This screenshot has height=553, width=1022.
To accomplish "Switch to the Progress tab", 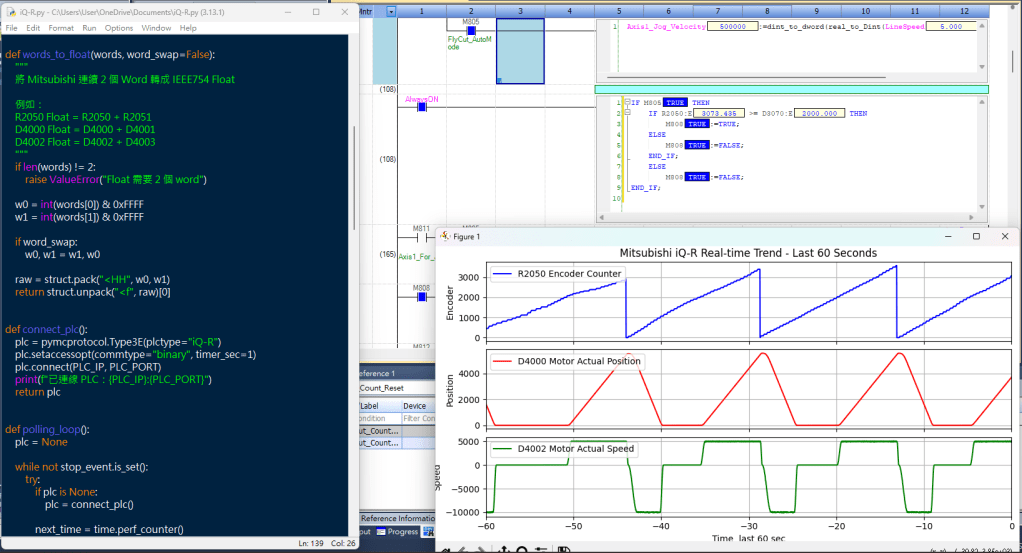I will point(398,531).
